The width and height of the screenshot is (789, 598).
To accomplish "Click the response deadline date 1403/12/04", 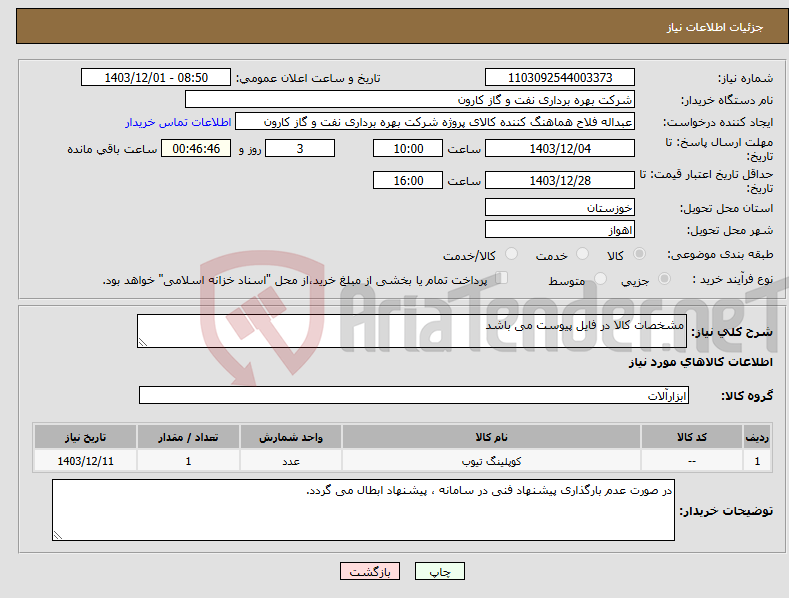I will [x=560, y=148].
